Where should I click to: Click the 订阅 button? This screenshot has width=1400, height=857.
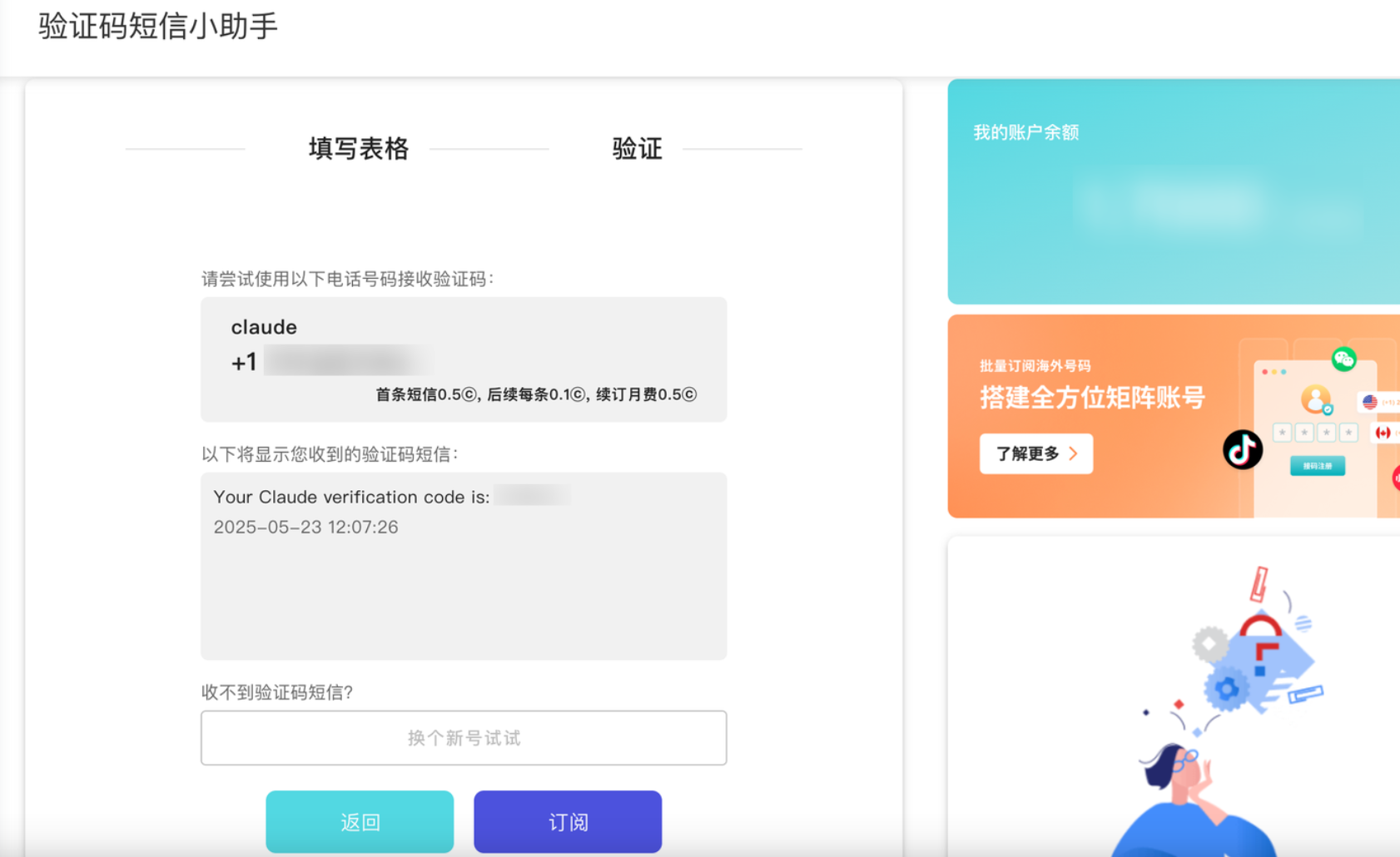(x=568, y=822)
